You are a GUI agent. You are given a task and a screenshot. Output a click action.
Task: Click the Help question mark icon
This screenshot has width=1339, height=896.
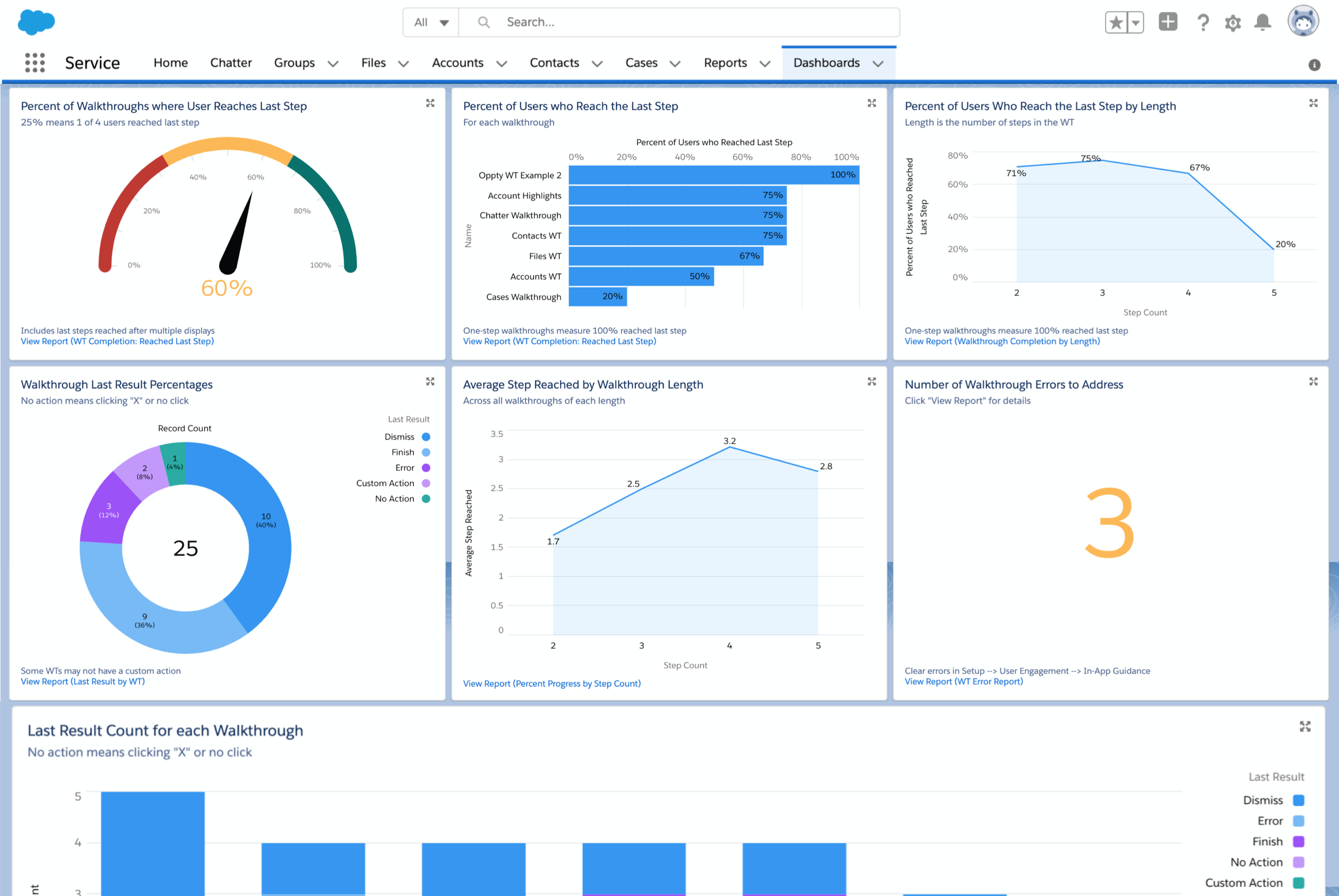click(x=1203, y=22)
